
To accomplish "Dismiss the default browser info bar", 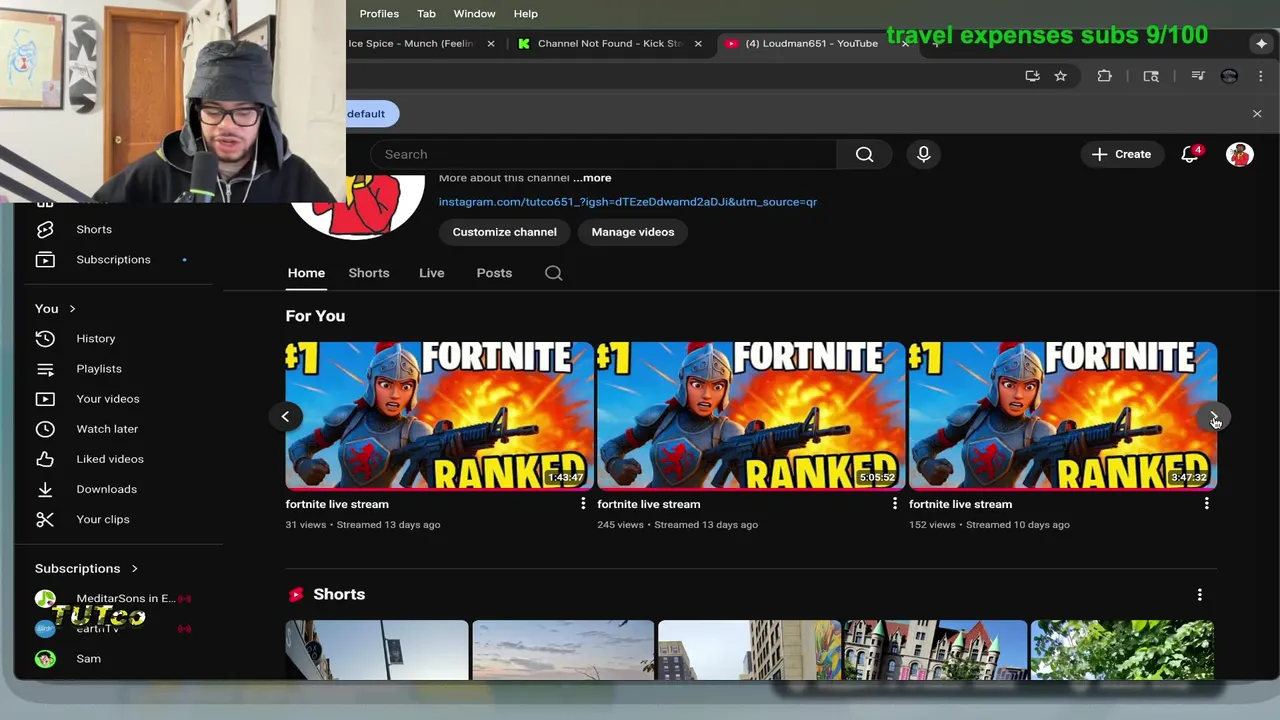I will [1257, 114].
